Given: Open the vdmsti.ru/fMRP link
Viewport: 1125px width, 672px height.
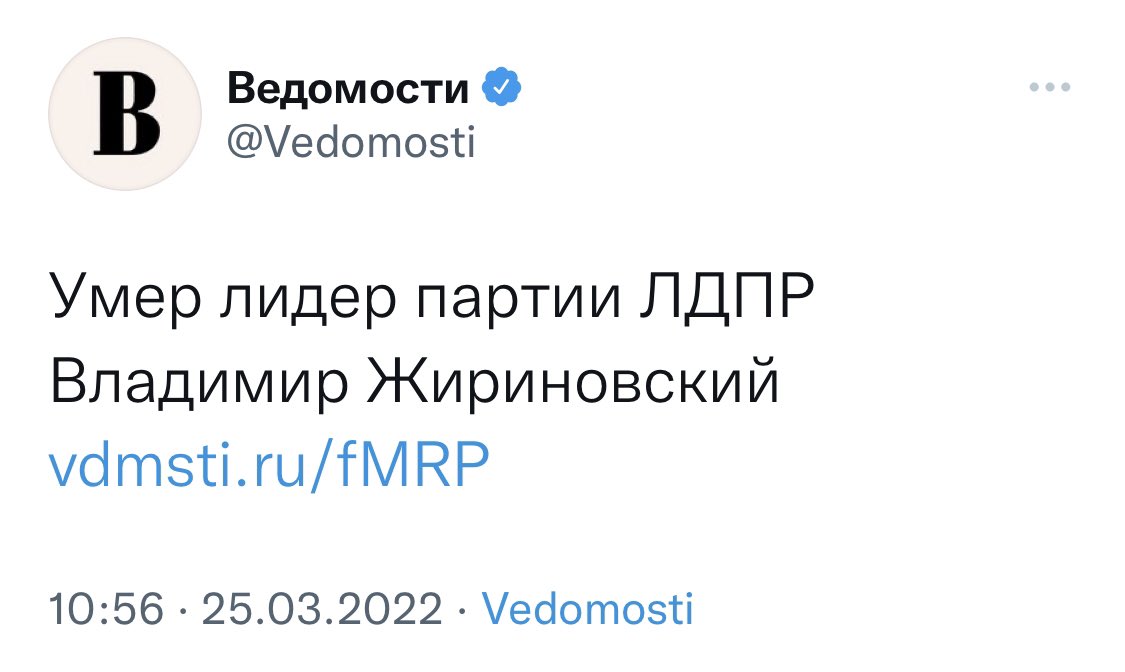Looking at the screenshot, I should coord(269,464).
